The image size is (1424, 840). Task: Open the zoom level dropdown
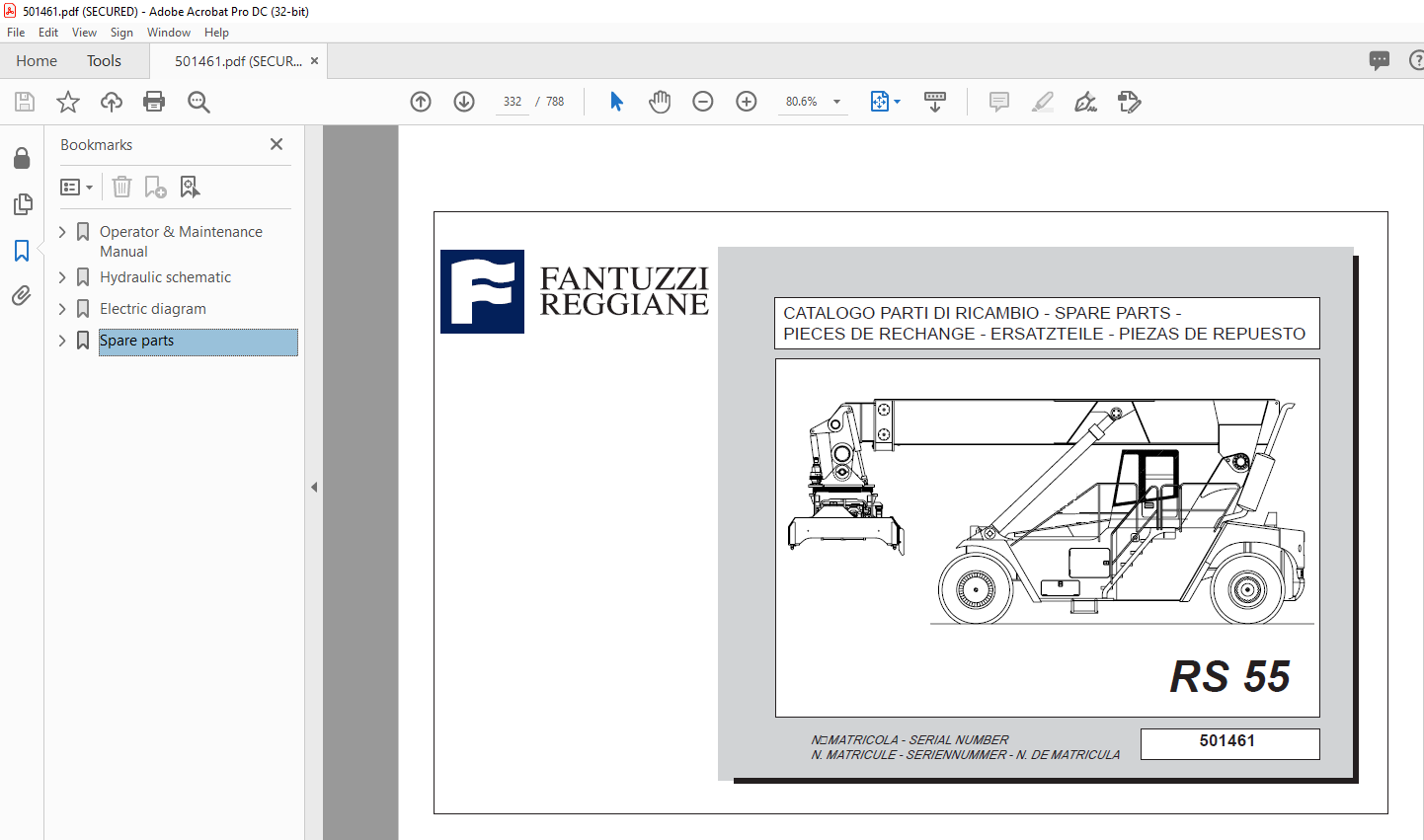pyautogui.click(x=837, y=102)
